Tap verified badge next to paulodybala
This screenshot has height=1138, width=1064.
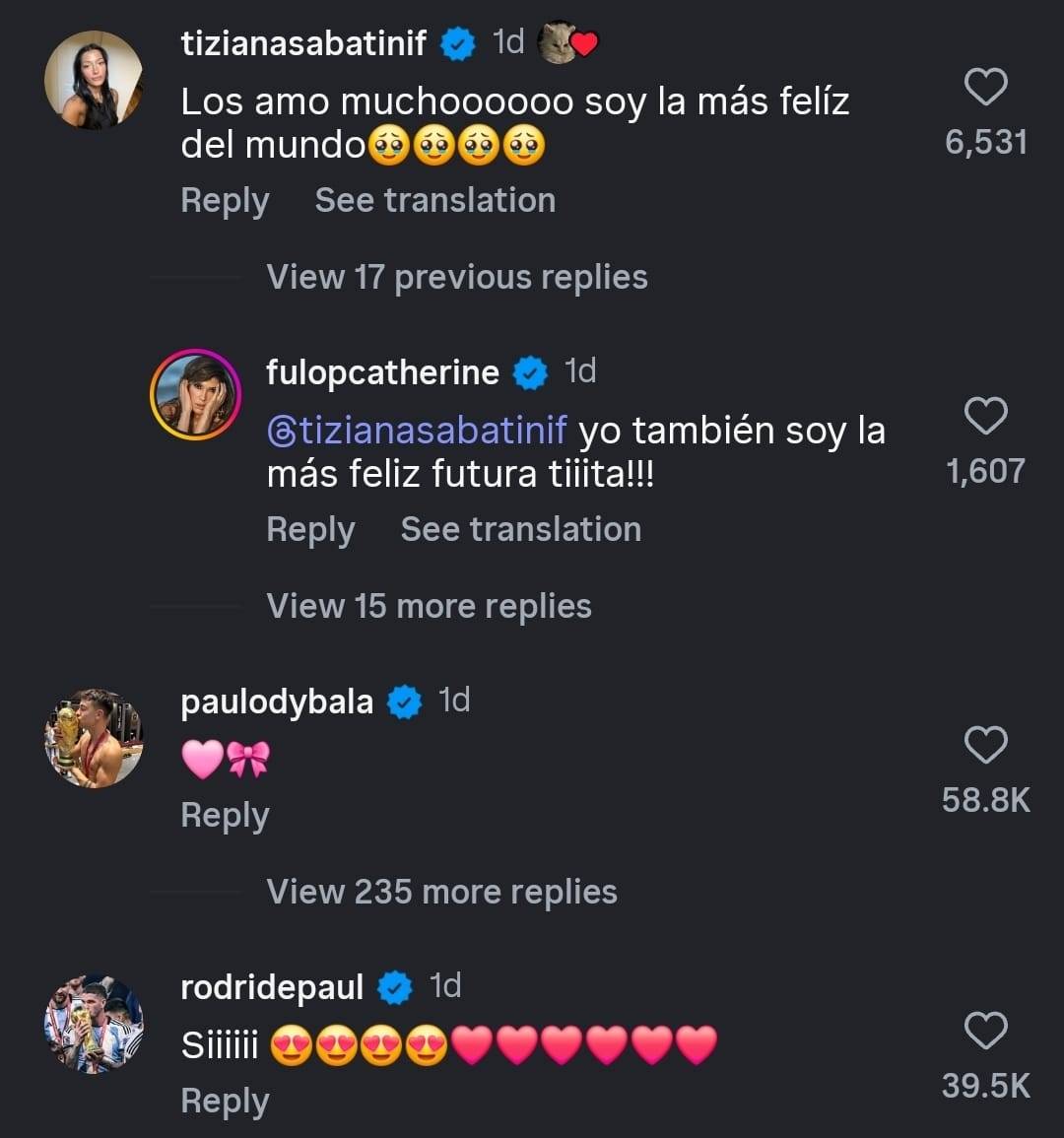coord(404,703)
